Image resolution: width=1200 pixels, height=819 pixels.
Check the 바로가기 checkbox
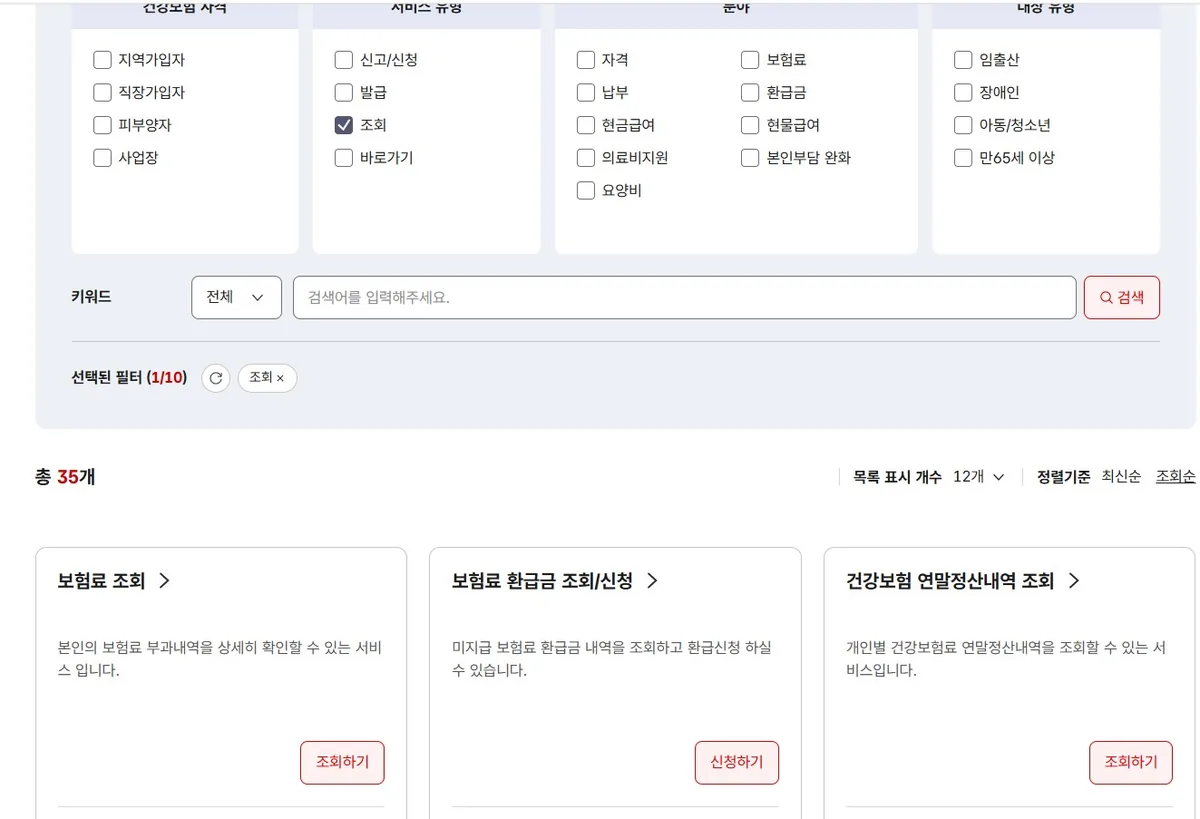pyautogui.click(x=344, y=158)
